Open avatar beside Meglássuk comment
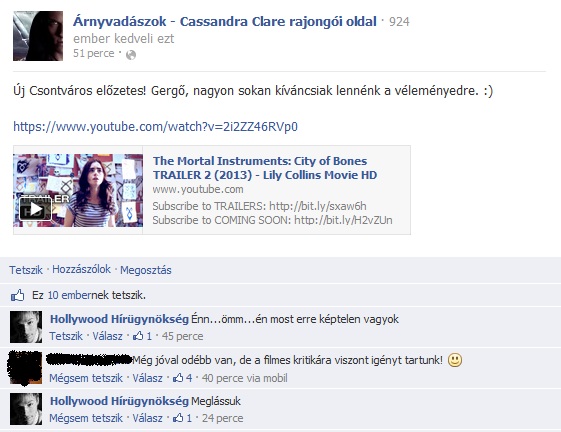The width and height of the screenshot is (561, 432). click(x=26, y=409)
